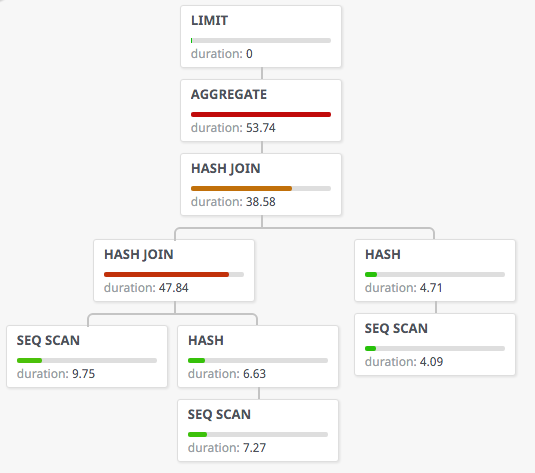The height and width of the screenshot is (473, 535).
Task: Click the red AGGREGATE duration bar
Action: click(261, 114)
